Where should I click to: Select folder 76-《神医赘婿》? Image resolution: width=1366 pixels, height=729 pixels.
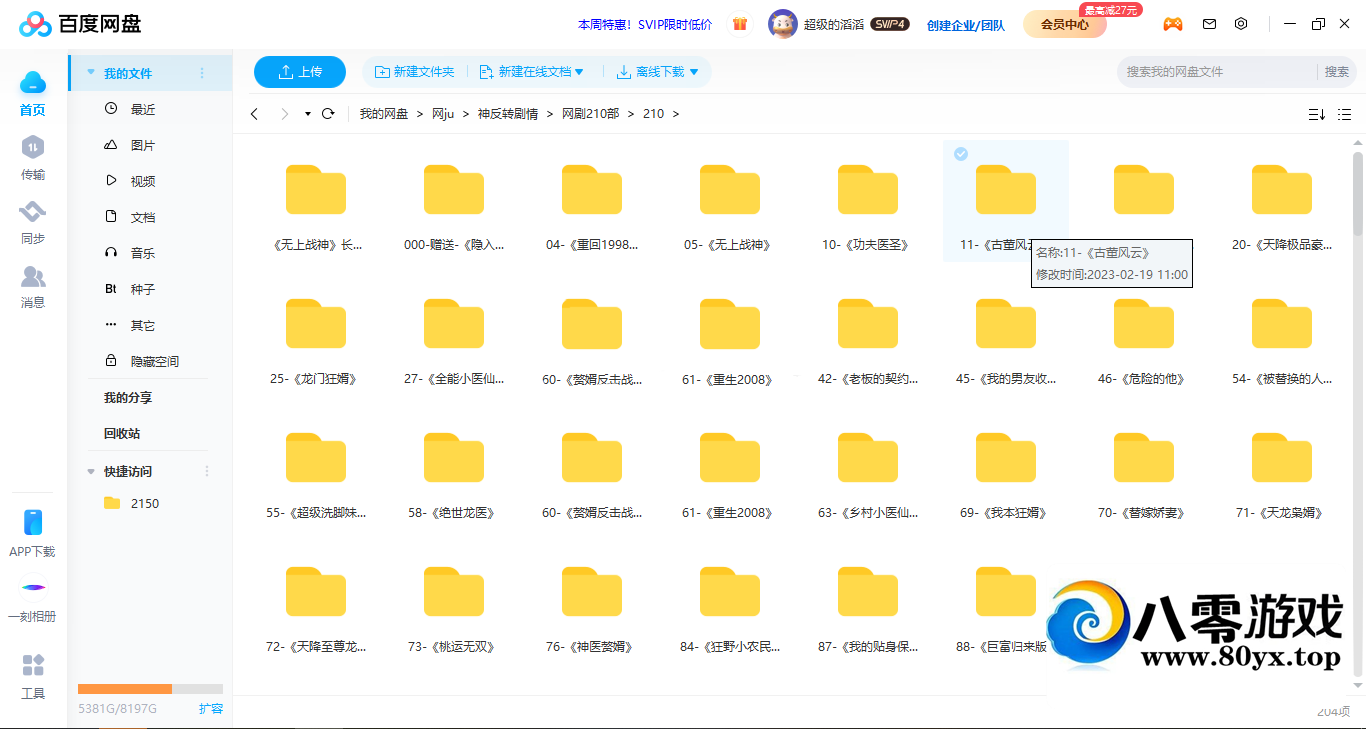591,606
